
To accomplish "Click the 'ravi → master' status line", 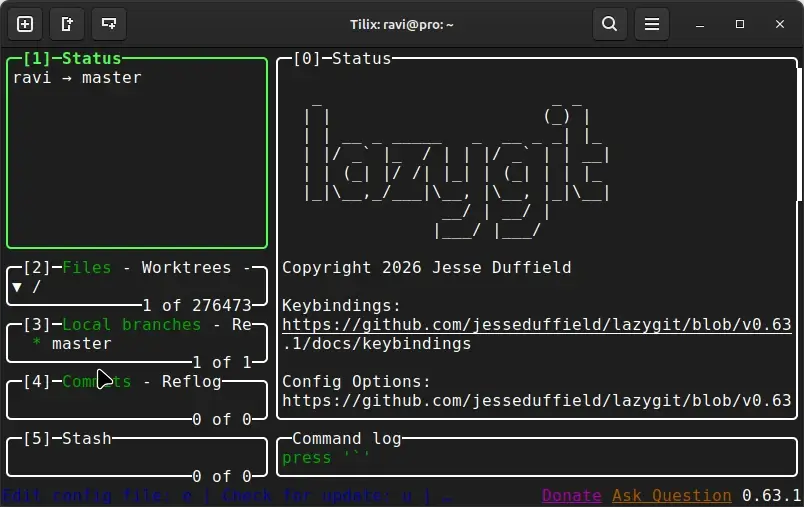I will [77, 78].
